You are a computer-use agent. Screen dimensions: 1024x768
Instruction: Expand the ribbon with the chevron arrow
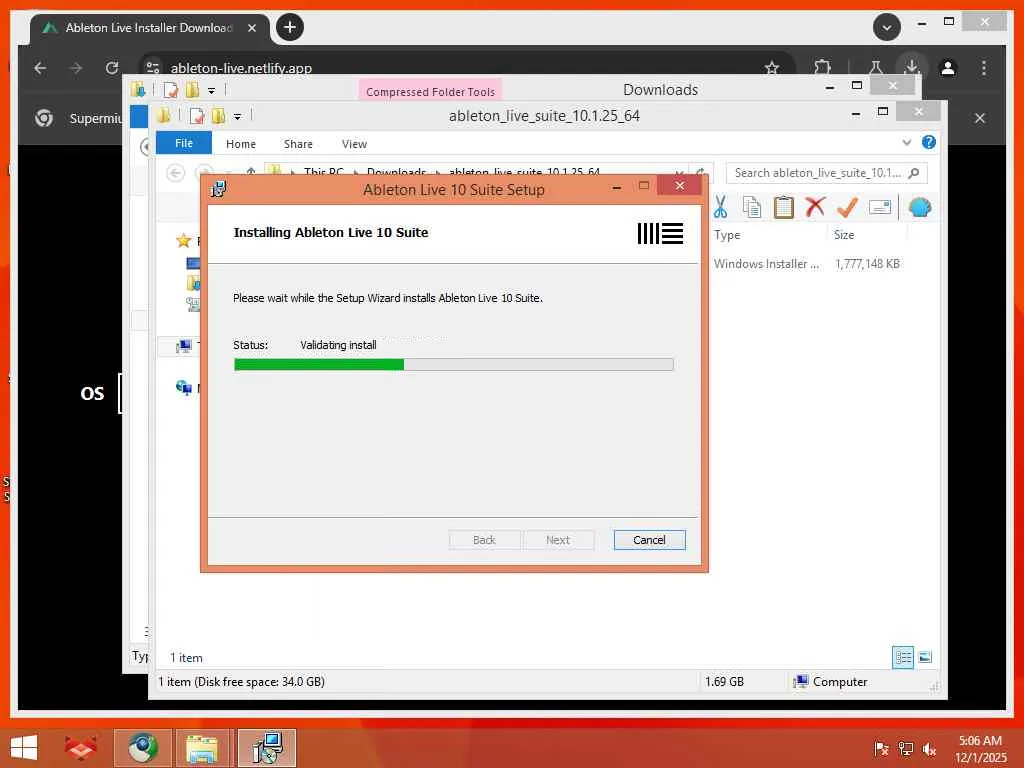click(x=906, y=142)
